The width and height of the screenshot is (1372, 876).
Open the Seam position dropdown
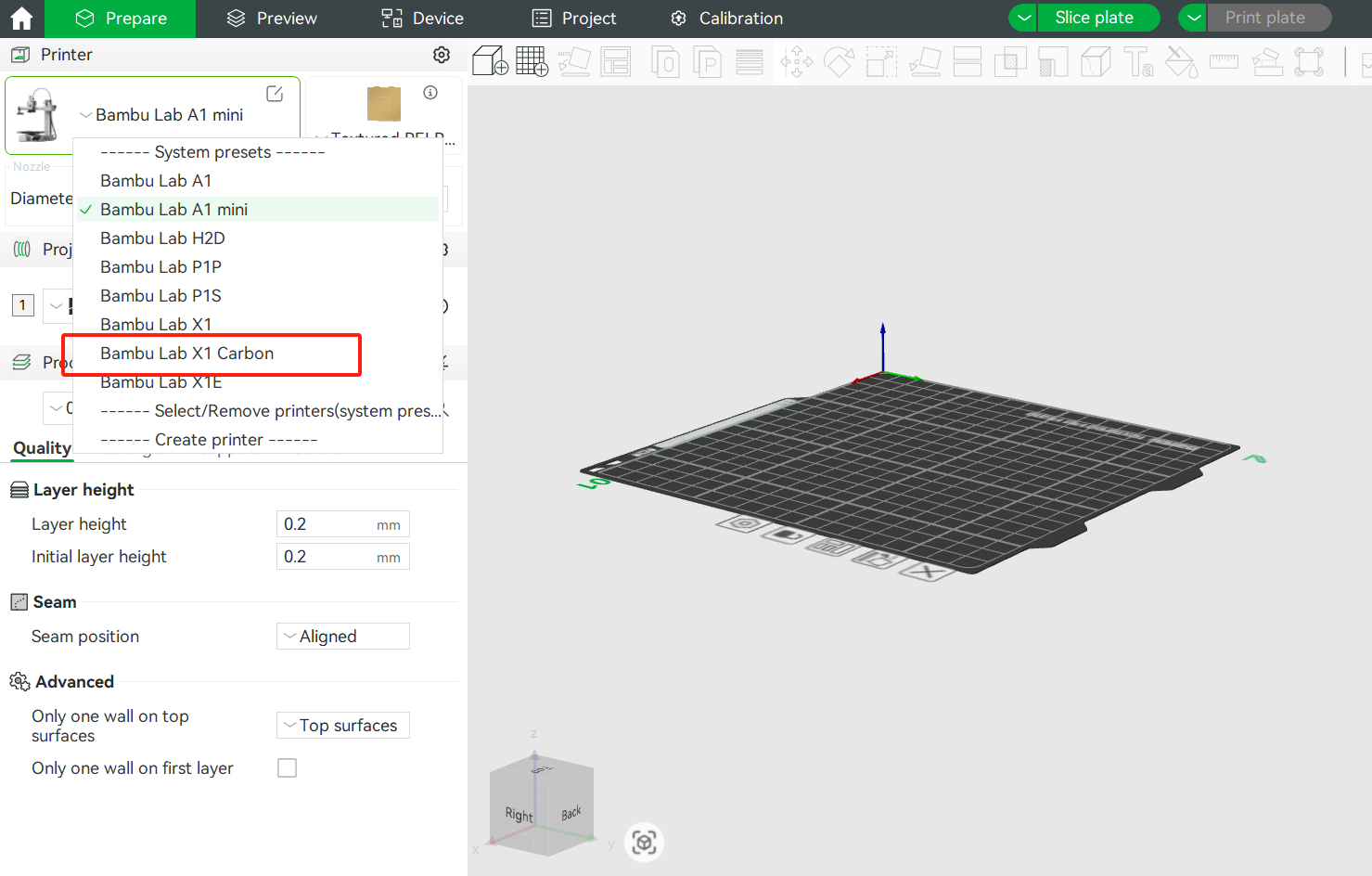(x=342, y=637)
